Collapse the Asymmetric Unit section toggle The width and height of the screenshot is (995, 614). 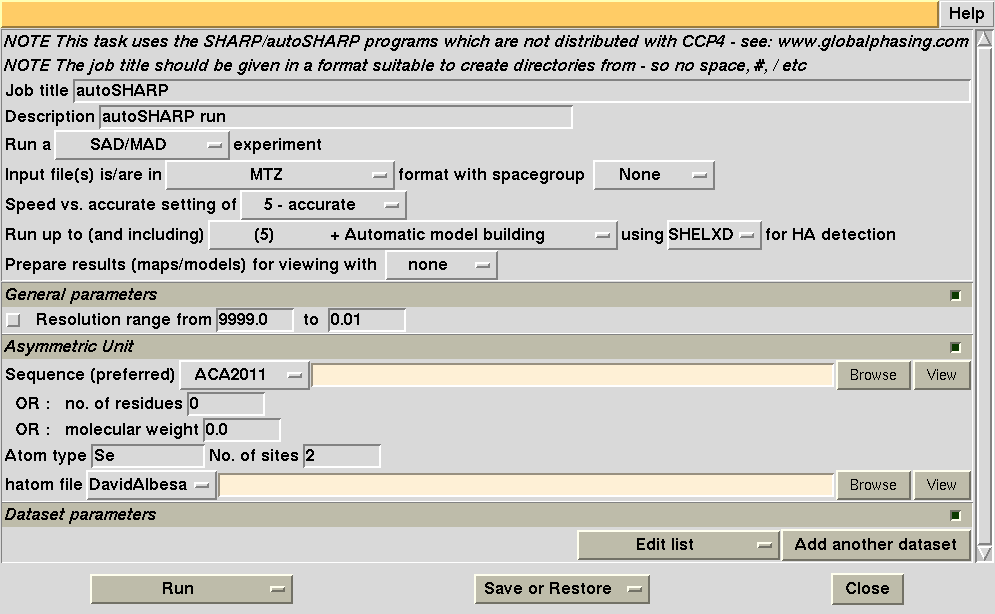coord(955,348)
